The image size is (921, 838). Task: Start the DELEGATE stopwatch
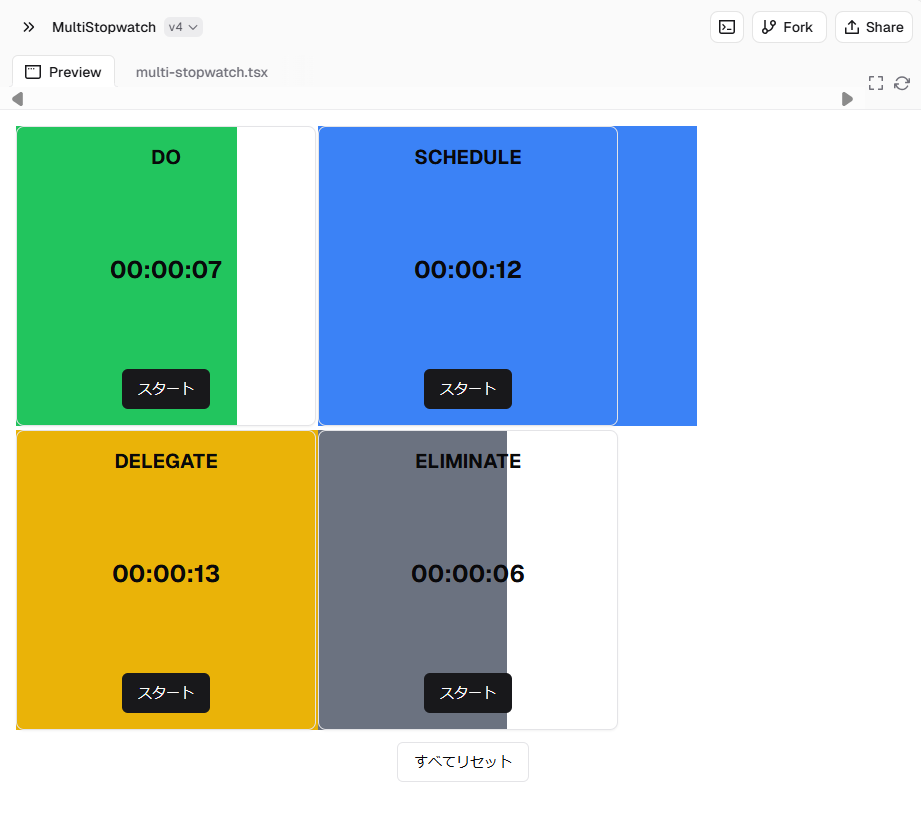point(166,693)
